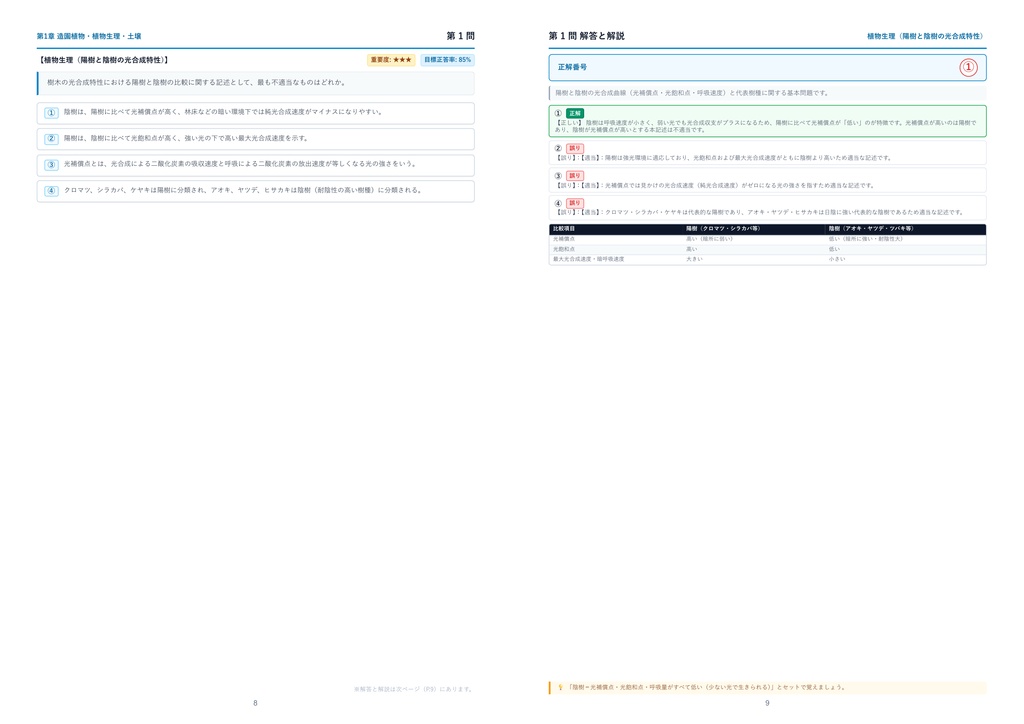This screenshot has height=724, width=1024.
Task: Click the circled ③ number on the third explanation
Action: tap(558, 176)
